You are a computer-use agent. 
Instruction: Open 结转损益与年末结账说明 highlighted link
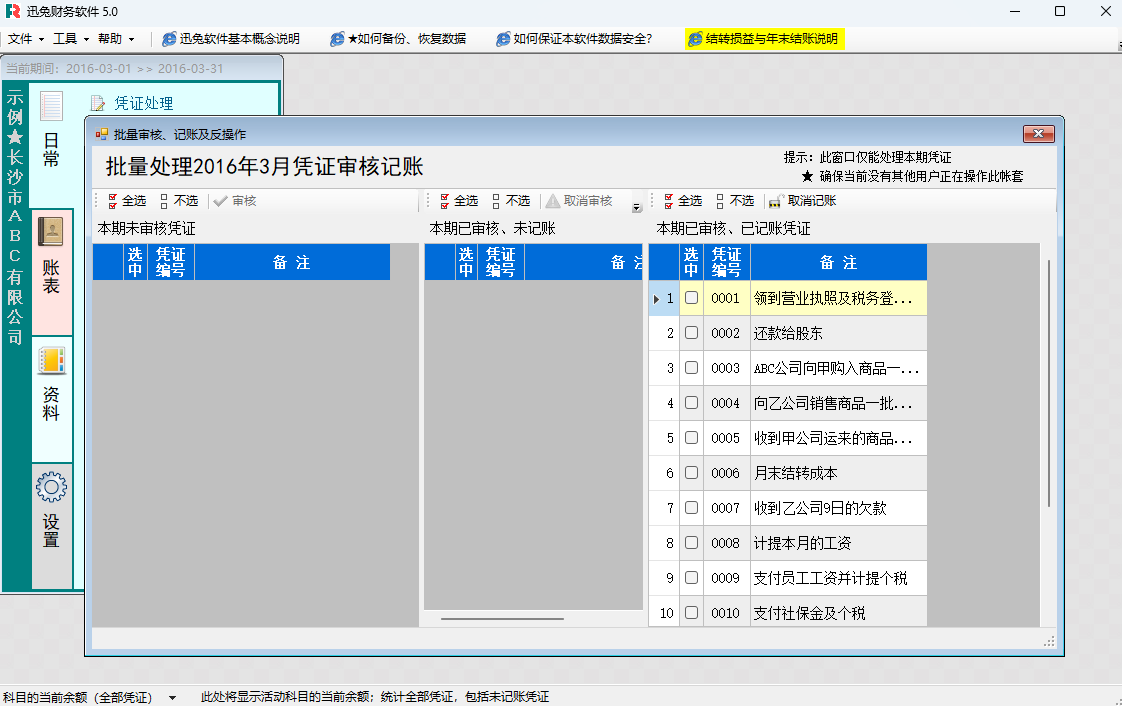[x=765, y=39]
